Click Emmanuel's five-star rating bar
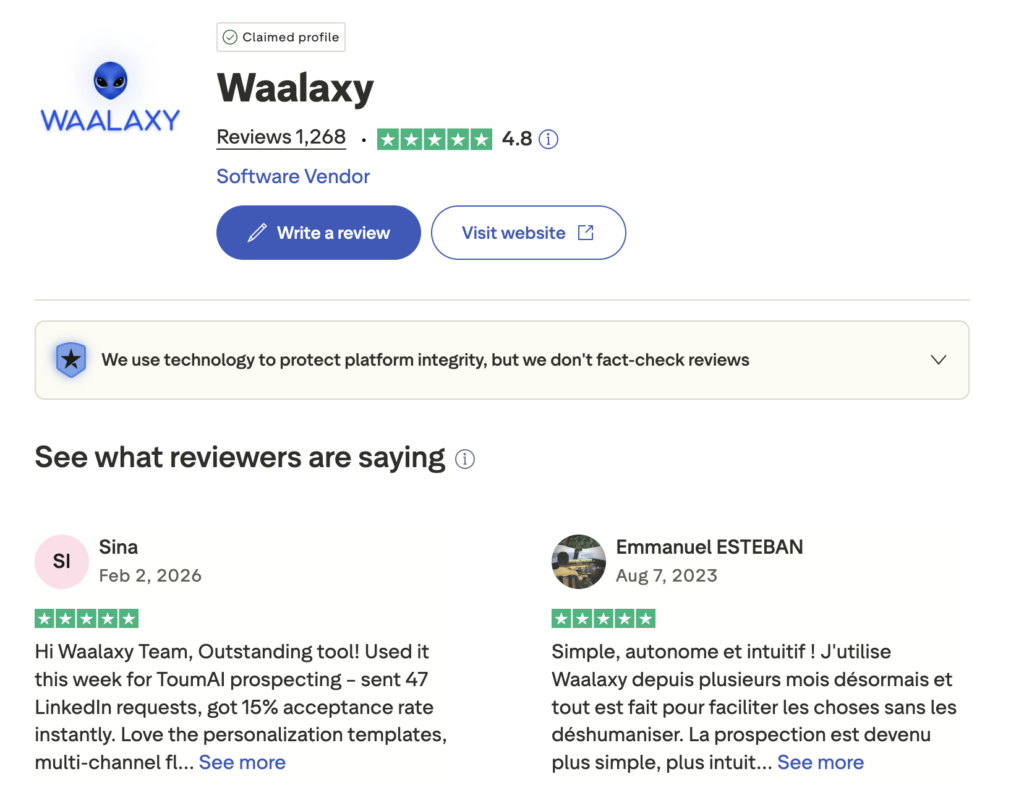1024x787 pixels. 604,618
